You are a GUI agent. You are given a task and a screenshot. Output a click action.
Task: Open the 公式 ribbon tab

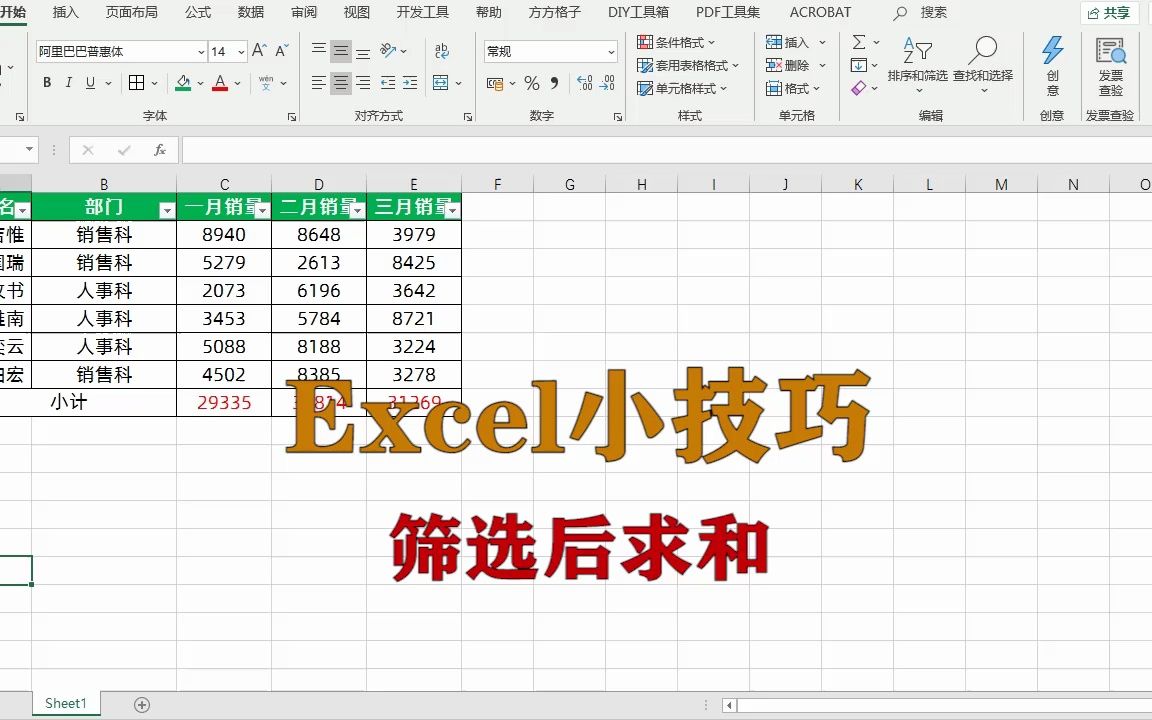[197, 12]
